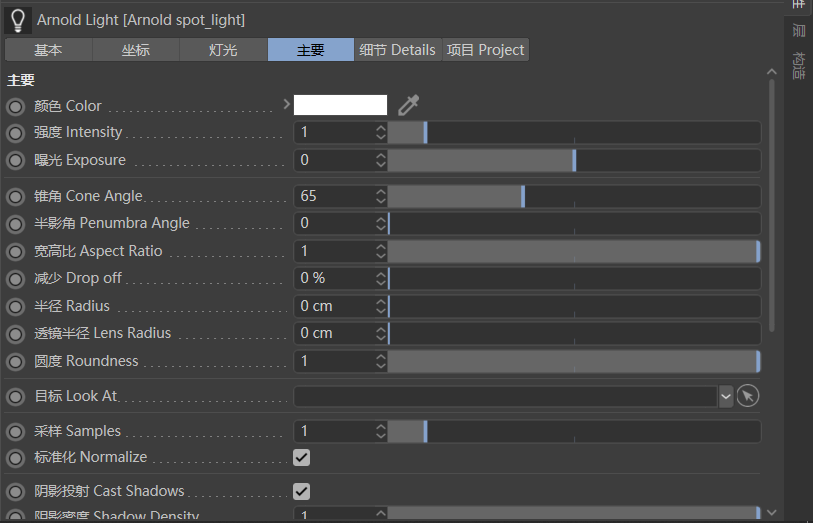
Task: Click the Color animation keyframe dot
Action: pyautogui.click(x=16, y=107)
